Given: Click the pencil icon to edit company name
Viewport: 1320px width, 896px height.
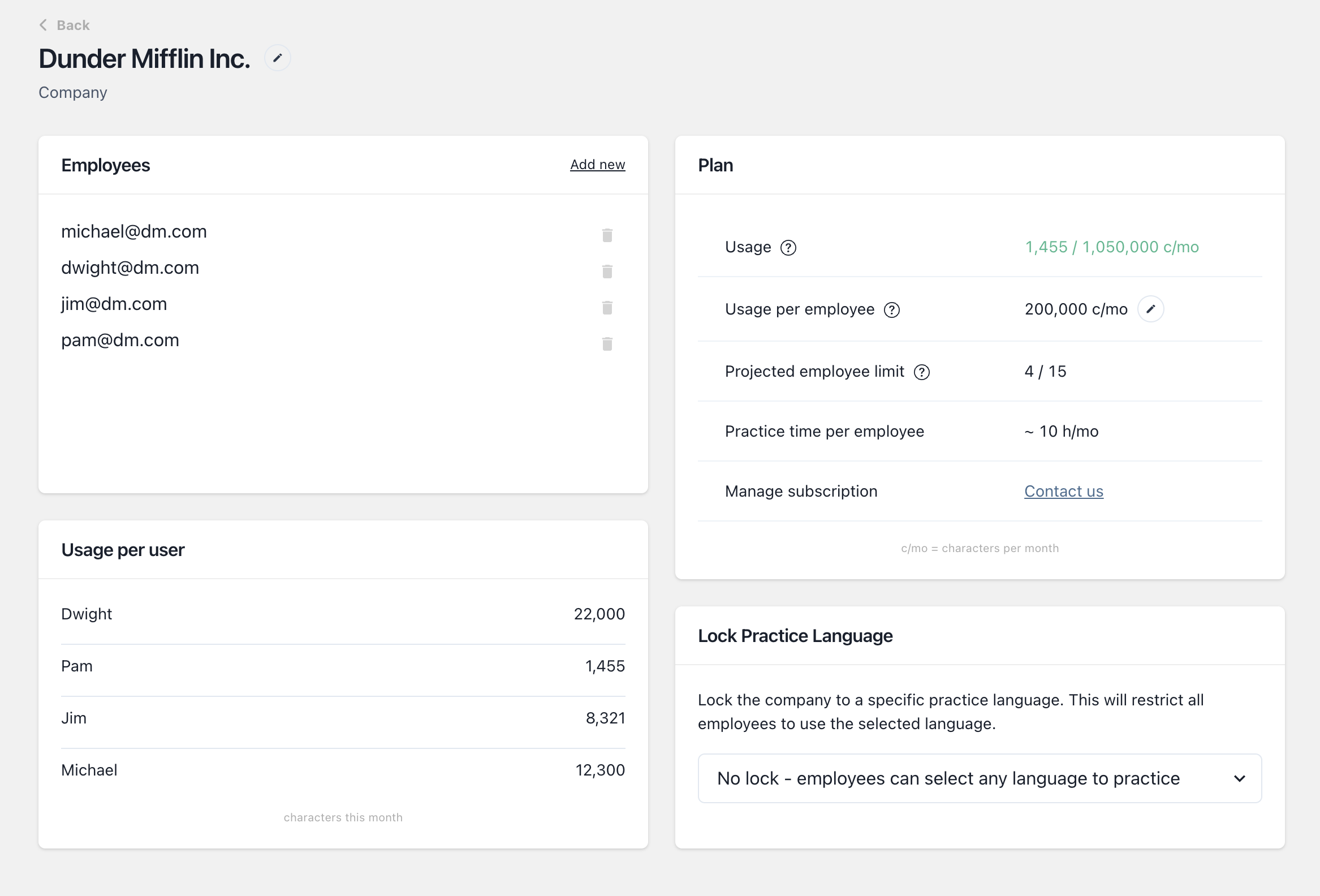Looking at the screenshot, I should point(278,57).
